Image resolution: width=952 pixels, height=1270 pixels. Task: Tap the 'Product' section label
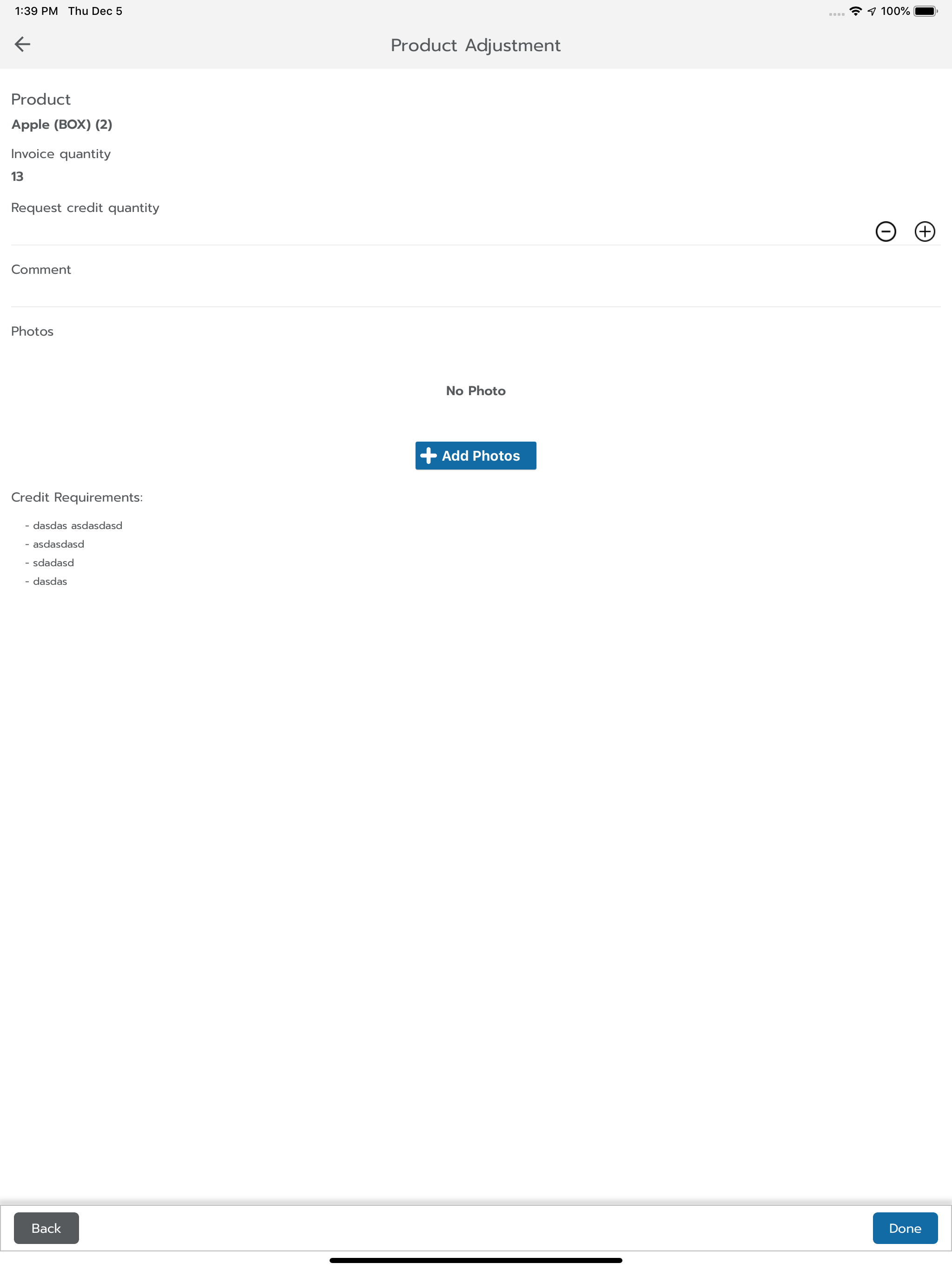point(41,99)
